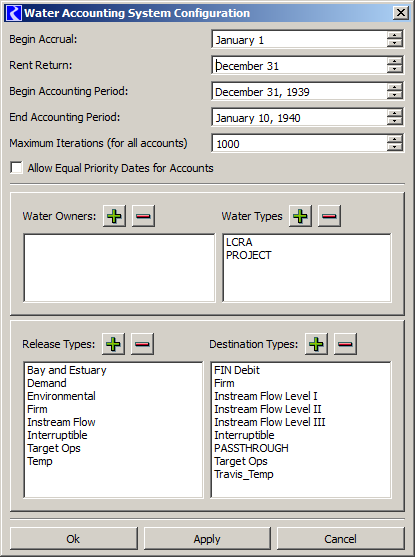
Task: Add a Destination Type with plus icon
Action: click(x=316, y=344)
